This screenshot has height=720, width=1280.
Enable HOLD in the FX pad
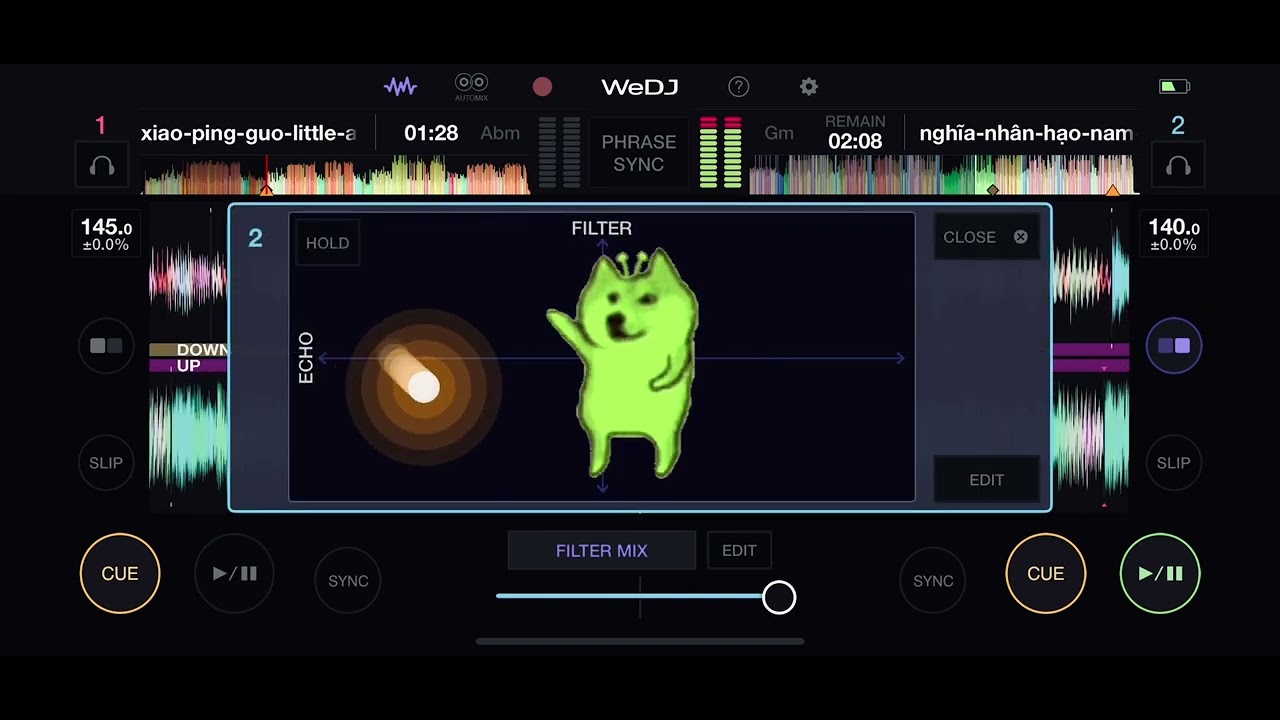327,243
